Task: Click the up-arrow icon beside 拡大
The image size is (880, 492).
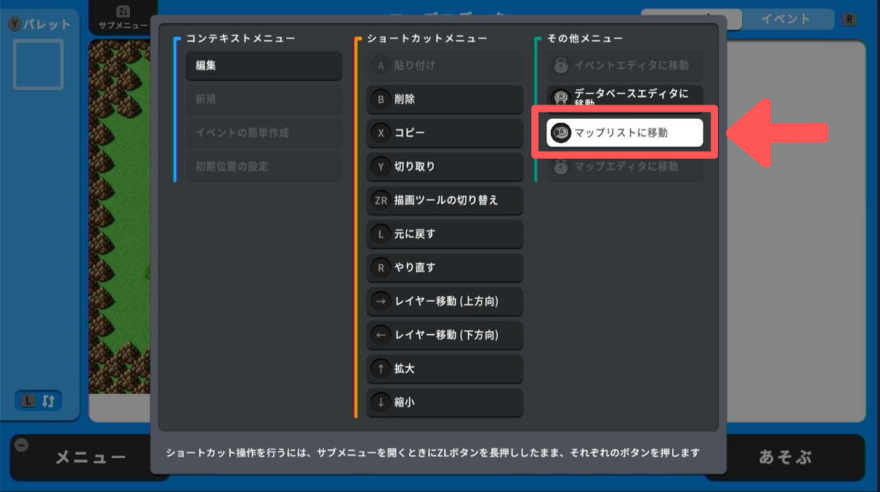Action: [x=381, y=369]
